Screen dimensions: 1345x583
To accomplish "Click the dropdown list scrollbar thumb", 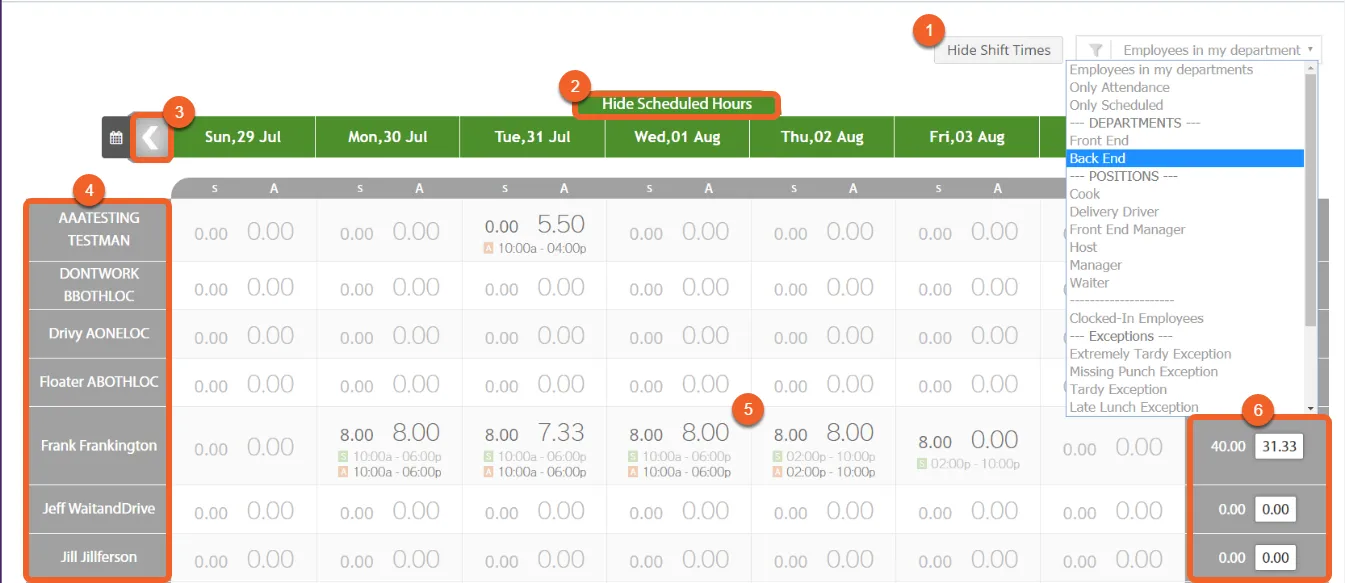I will click(x=1311, y=200).
